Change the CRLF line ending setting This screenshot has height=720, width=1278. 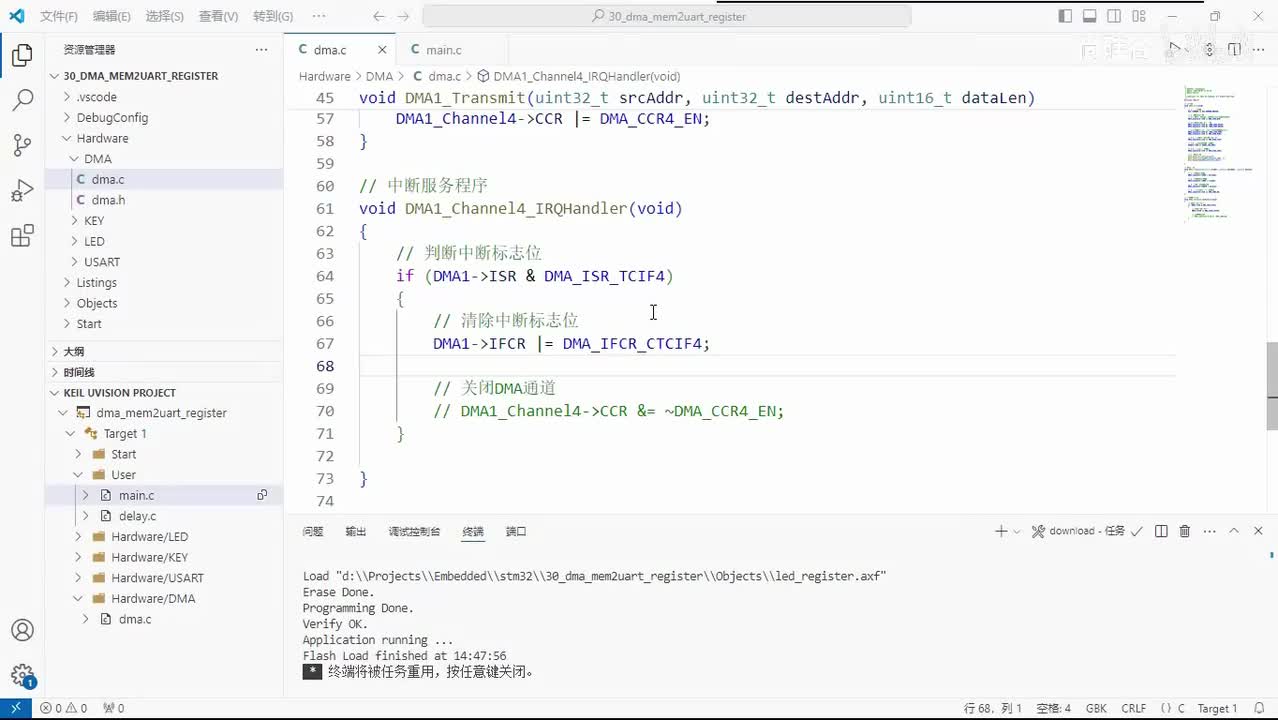(x=1134, y=708)
